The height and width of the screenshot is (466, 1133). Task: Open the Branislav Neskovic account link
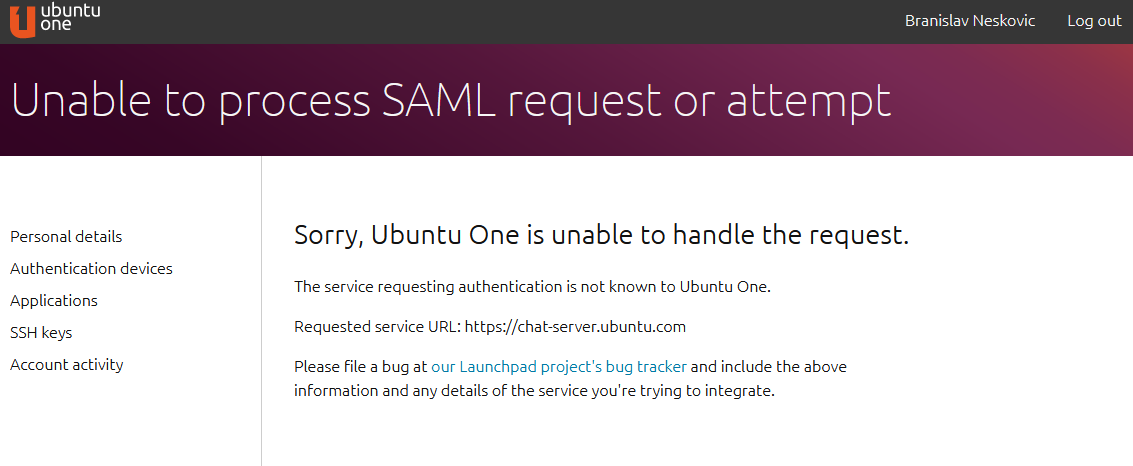(x=969, y=21)
